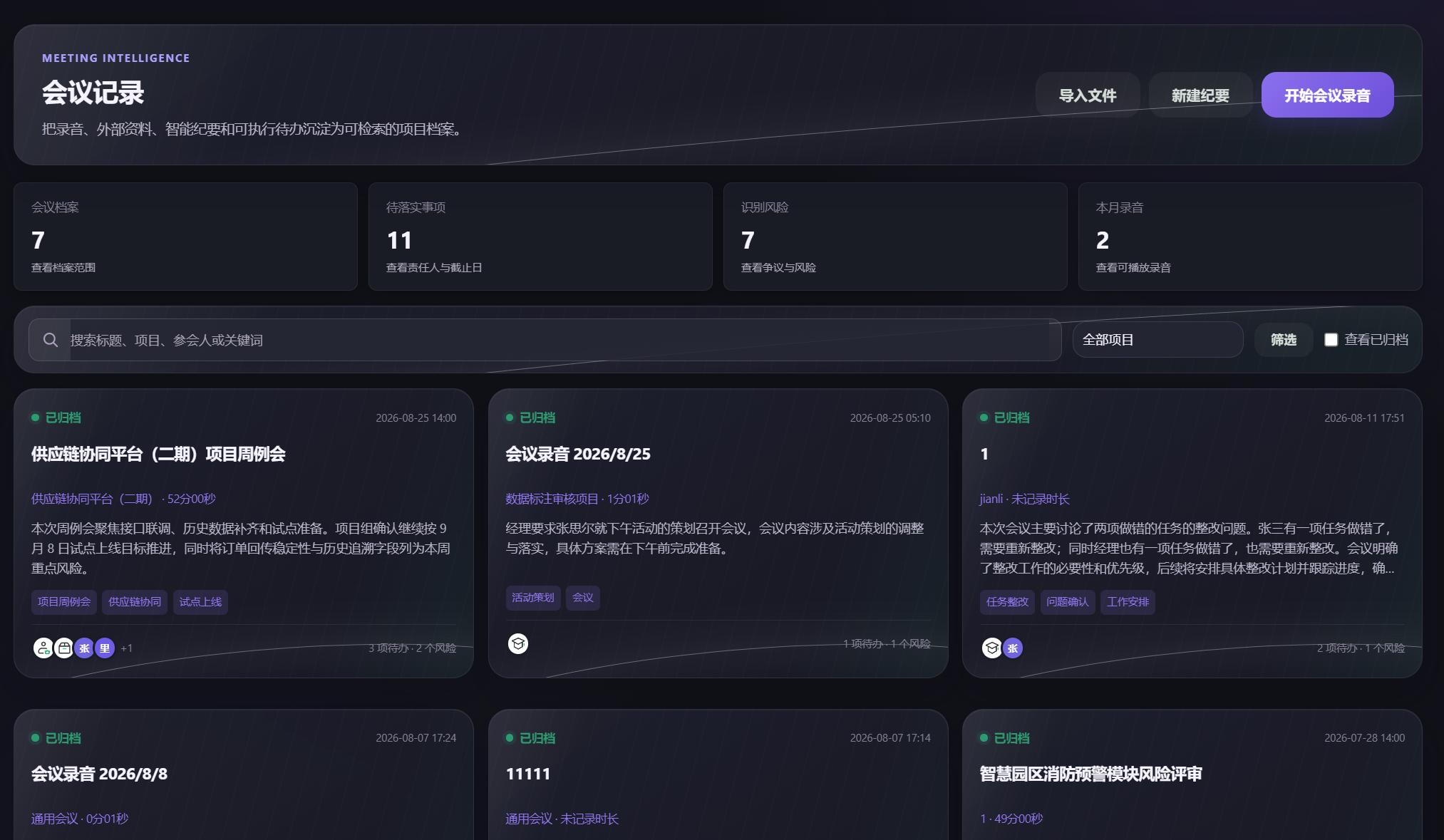Click the 试点上线 tag

(200, 602)
